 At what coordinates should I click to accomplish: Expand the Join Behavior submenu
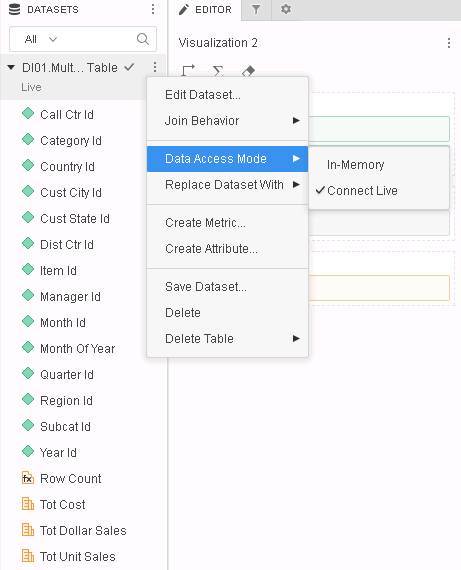[227, 120]
